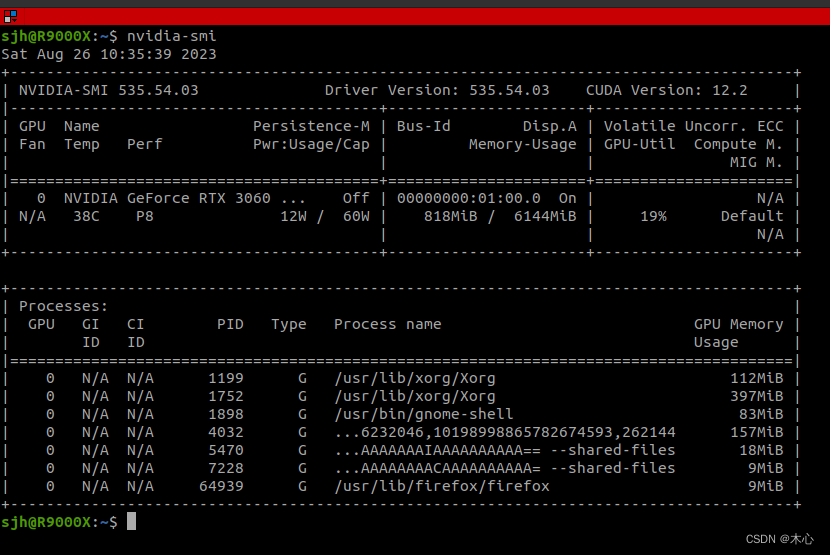
Task: Click the date line 'Sat Aug 26 10:35:39 2023'
Action: (109, 55)
